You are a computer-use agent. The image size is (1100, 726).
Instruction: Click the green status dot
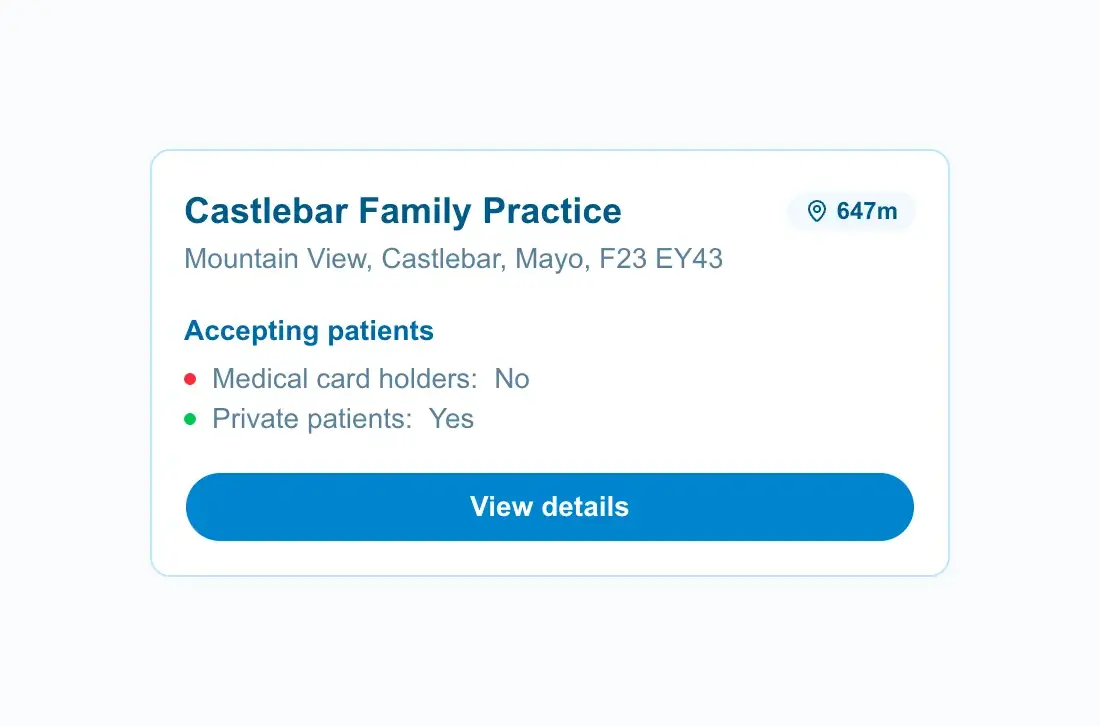190,419
